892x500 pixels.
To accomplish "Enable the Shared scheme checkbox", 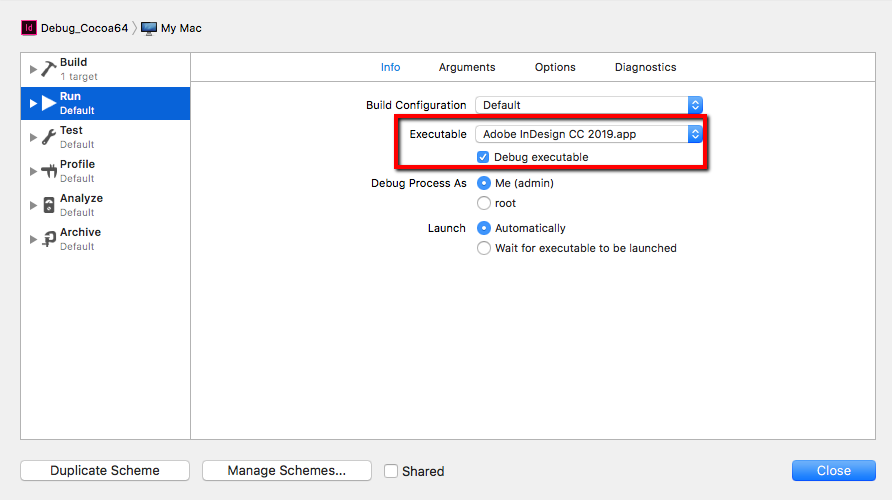I will [392, 471].
